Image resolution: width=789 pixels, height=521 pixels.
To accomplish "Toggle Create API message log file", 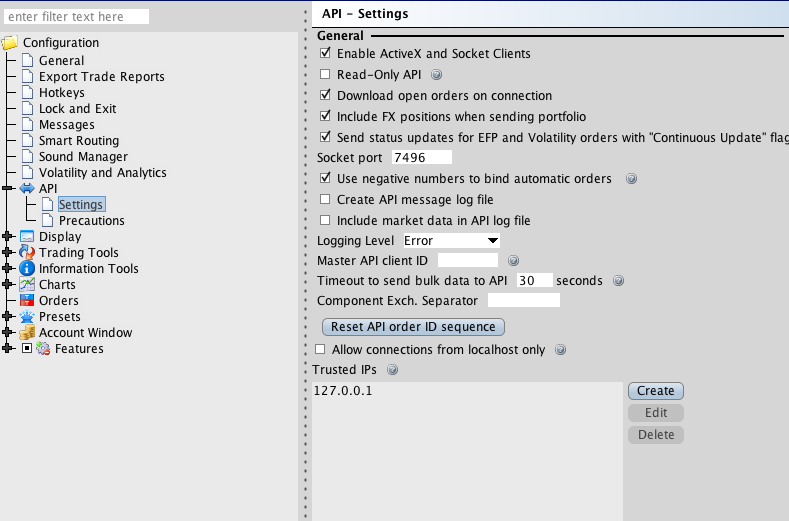I will pyautogui.click(x=324, y=200).
